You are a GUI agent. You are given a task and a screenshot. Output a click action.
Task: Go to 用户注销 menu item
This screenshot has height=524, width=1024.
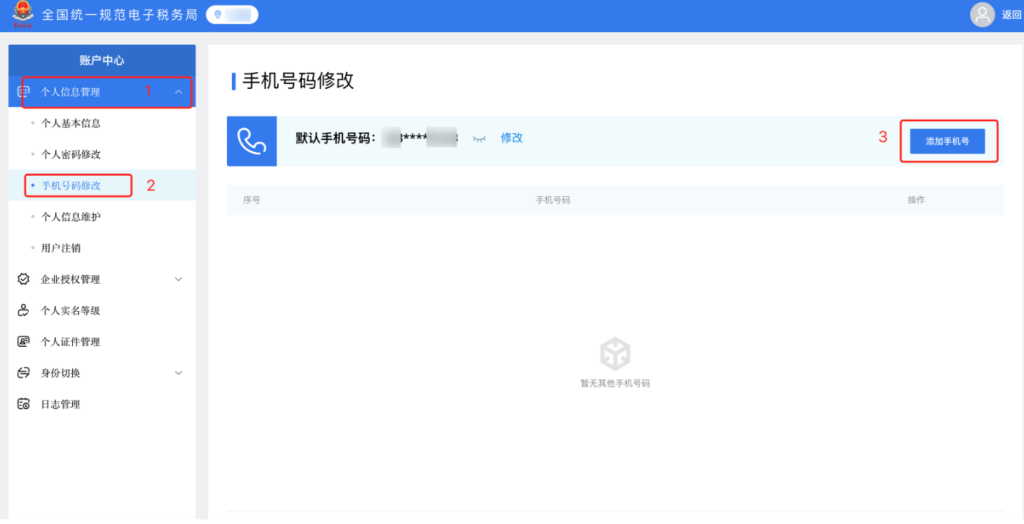coord(62,247)
